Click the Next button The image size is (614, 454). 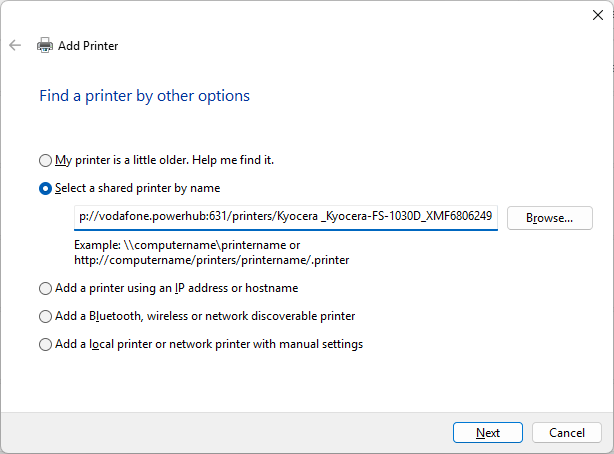[488, 432]
